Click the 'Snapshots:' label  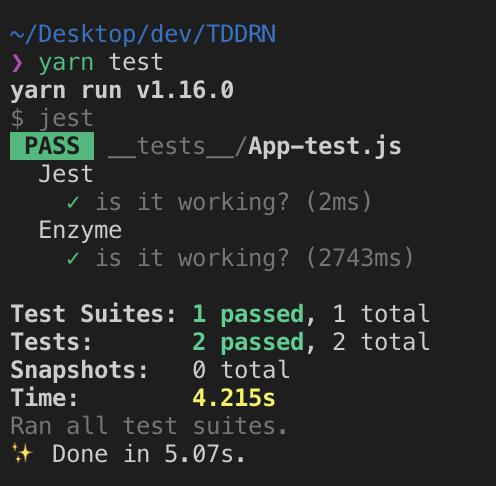[x=79, y=371]
